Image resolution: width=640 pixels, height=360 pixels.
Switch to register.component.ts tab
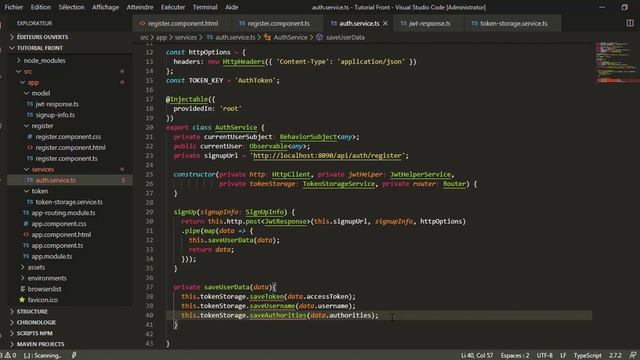point(278,23)
